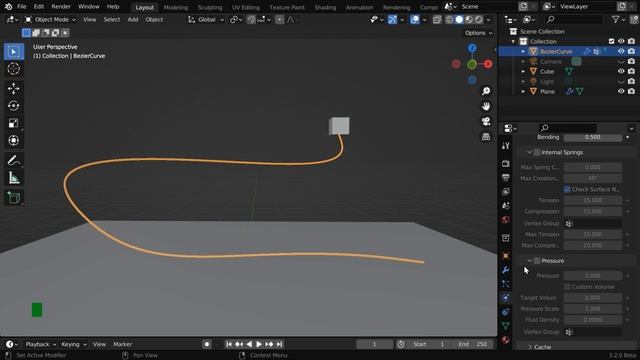This screenshot has width=640, height=360.
Task: Open the World properties tab
Action: (506, 220)
